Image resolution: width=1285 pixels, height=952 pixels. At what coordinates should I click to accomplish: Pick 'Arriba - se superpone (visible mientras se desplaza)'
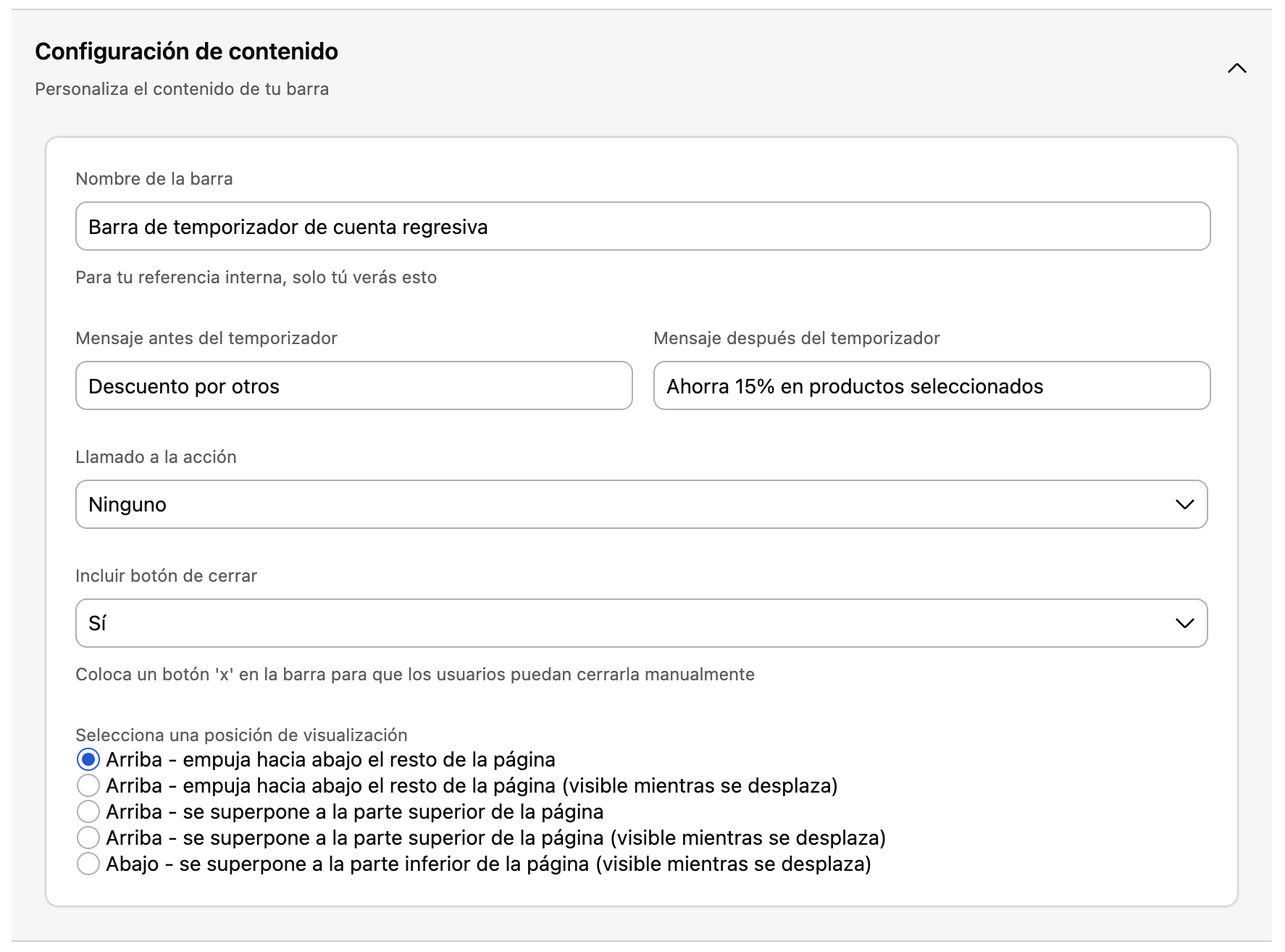click(88, 838)
